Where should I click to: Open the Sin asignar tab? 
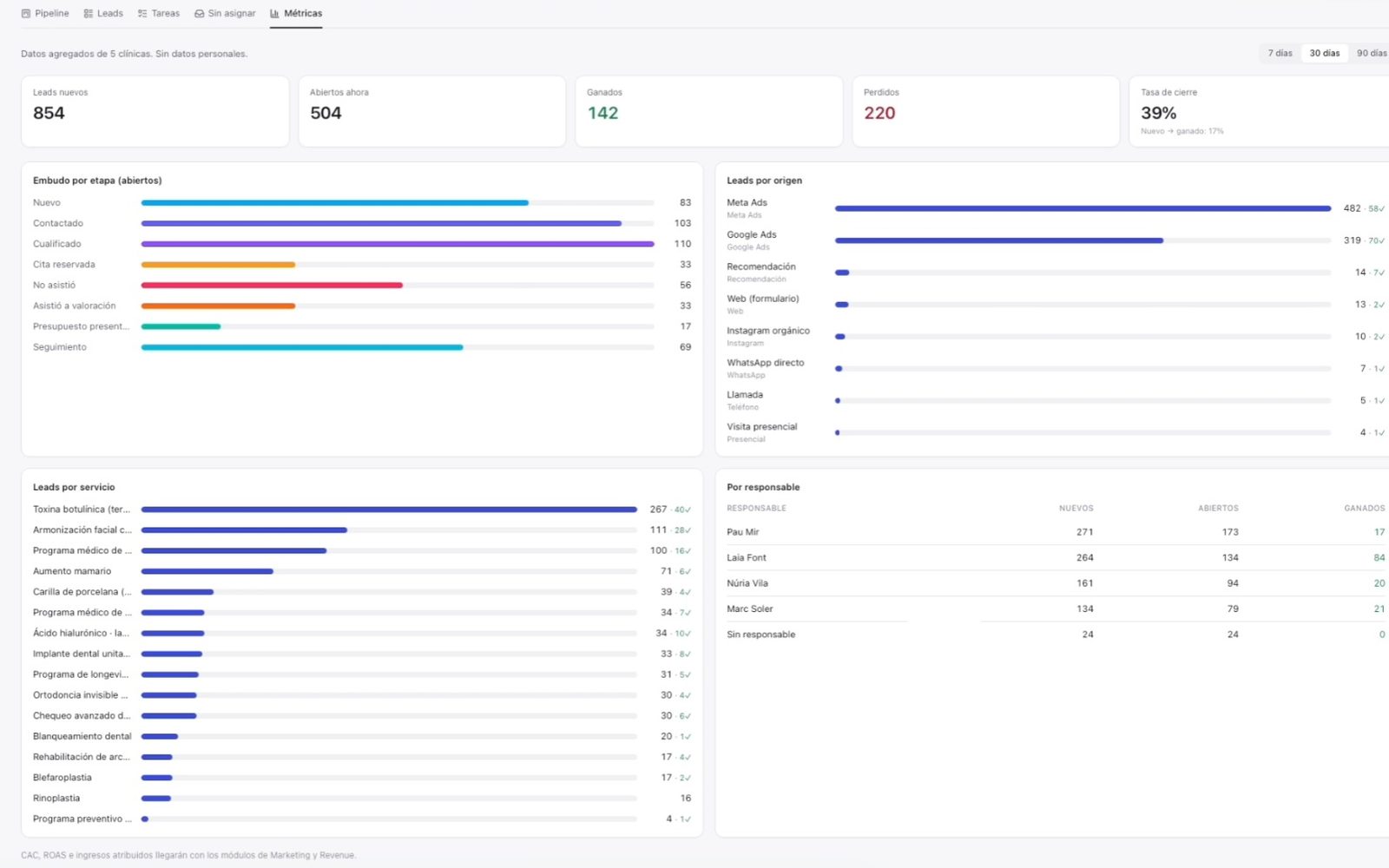(x=225, y=14)
